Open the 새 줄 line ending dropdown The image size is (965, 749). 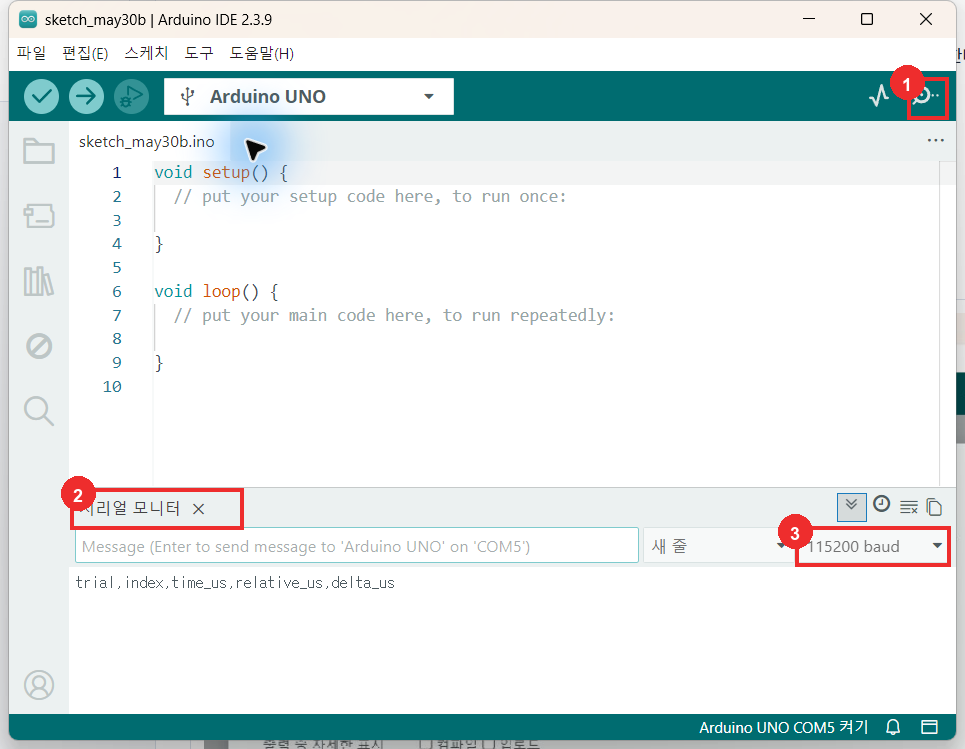[x=716, y=546]
